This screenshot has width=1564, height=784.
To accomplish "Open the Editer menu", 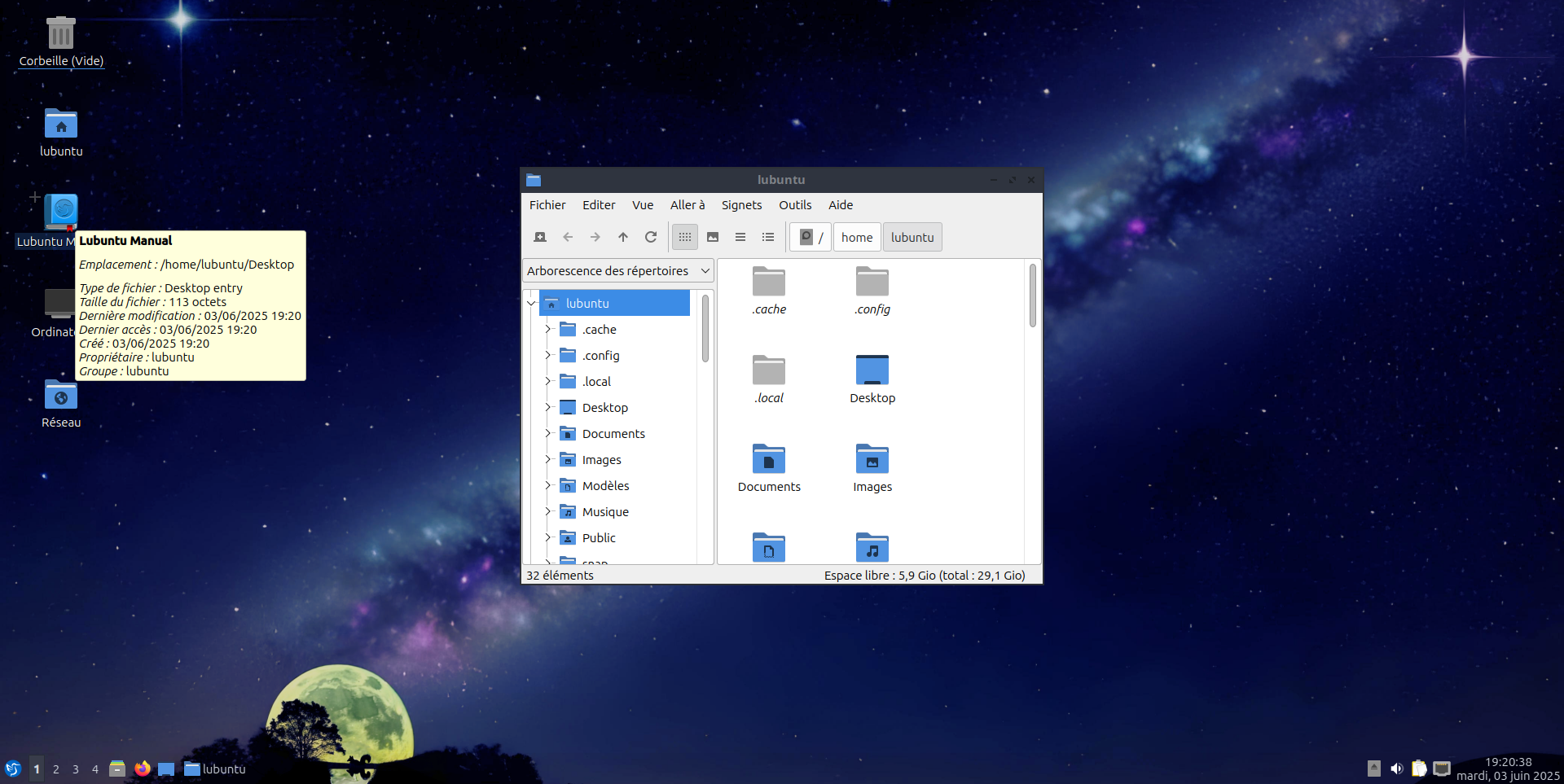I will (599, 205).
